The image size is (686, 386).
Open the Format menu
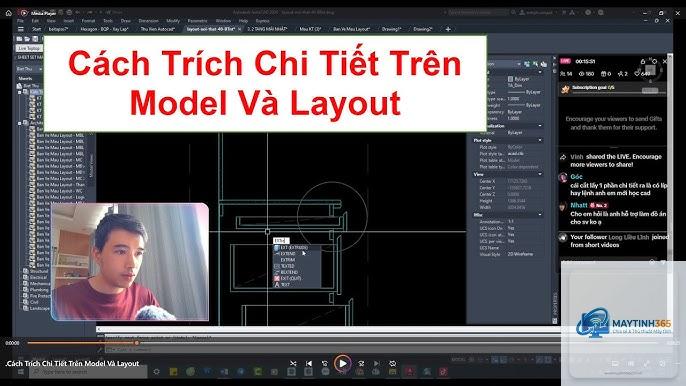[88, 21]
